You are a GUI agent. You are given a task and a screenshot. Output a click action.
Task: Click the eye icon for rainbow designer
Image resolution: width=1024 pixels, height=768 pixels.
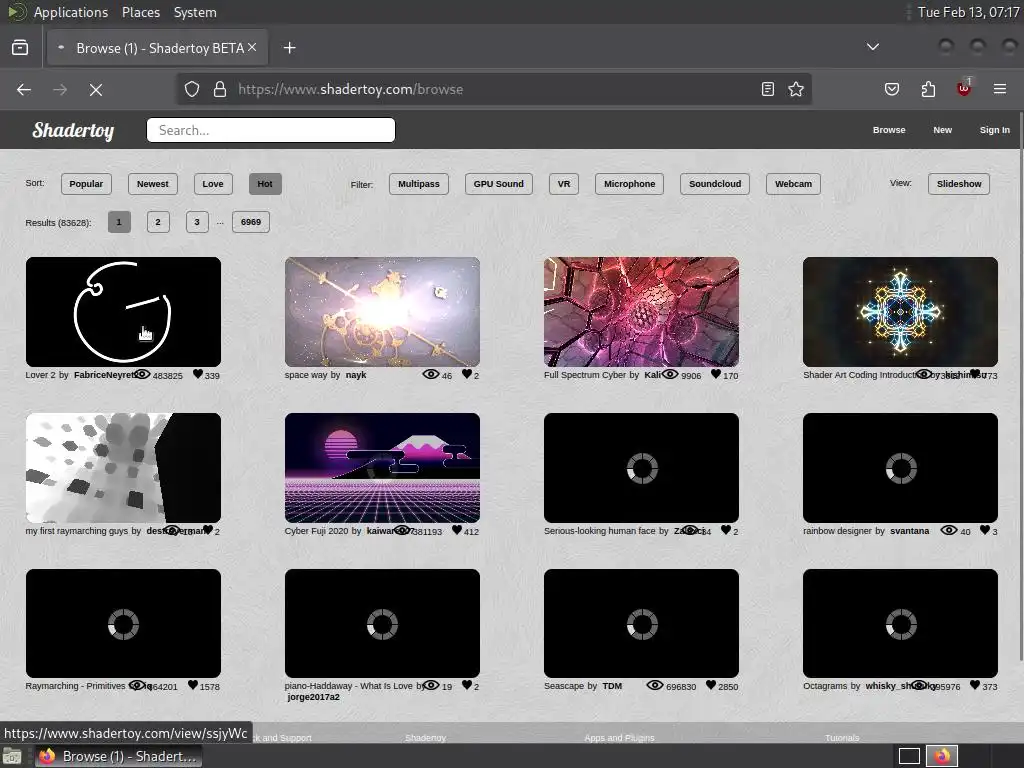(x=949, y=530)
